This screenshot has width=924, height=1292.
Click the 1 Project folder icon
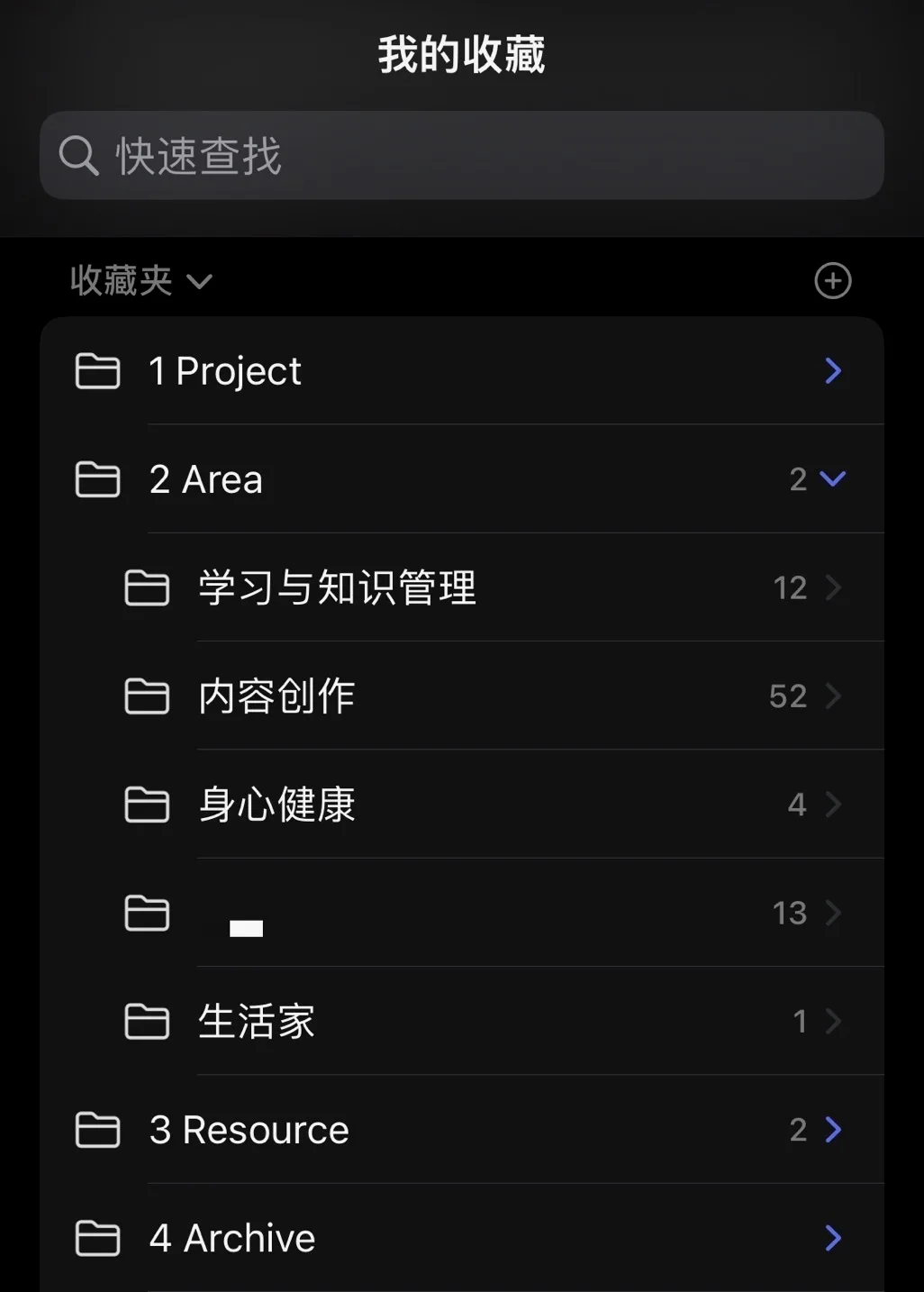[x=97, y=371]
